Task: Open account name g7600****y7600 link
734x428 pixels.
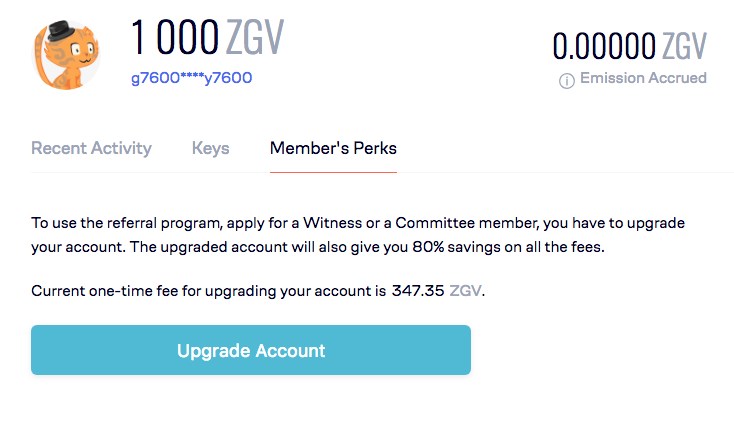Action: tap(191, 78)
